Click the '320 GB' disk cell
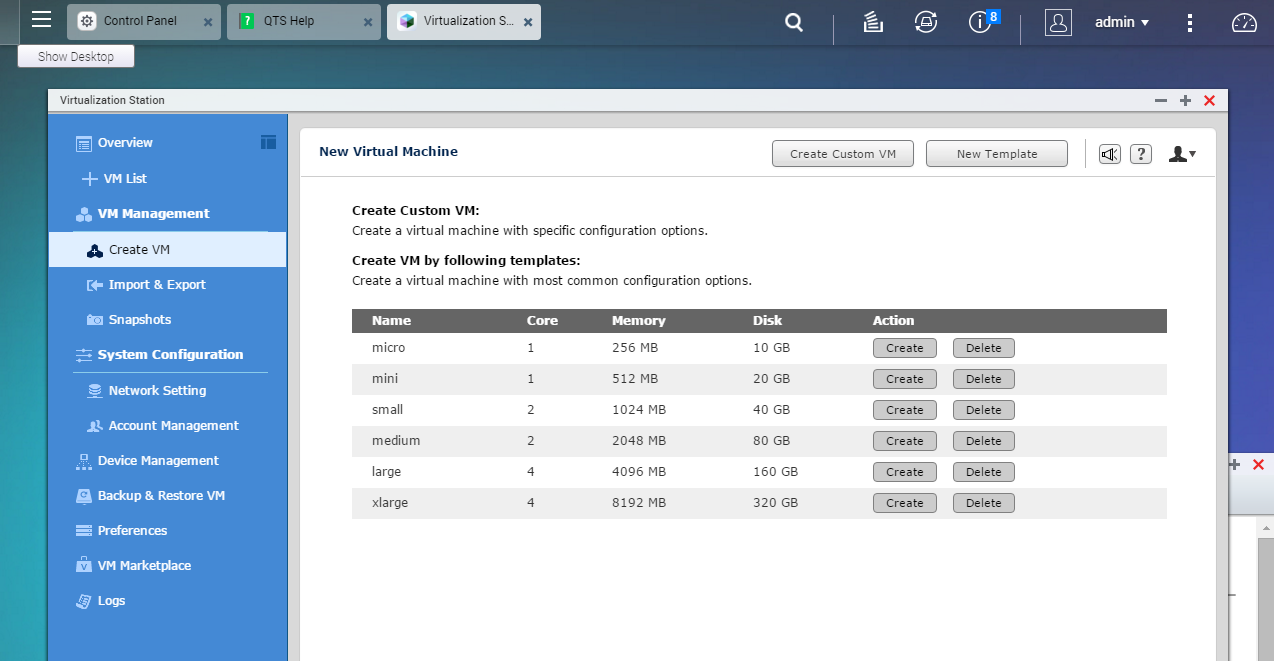The width and height of the screenshot is (1274, 661). (x=775, y=503)
